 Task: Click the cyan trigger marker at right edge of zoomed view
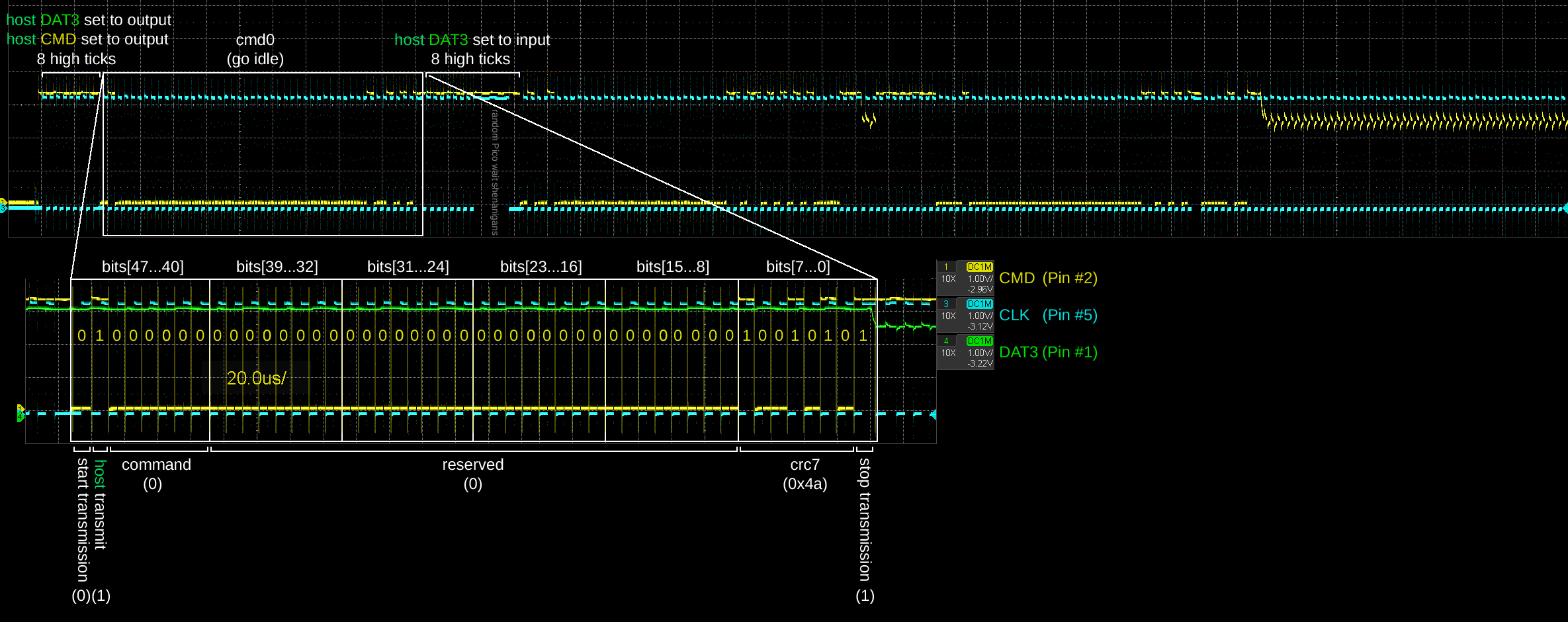tap(933, 415)
